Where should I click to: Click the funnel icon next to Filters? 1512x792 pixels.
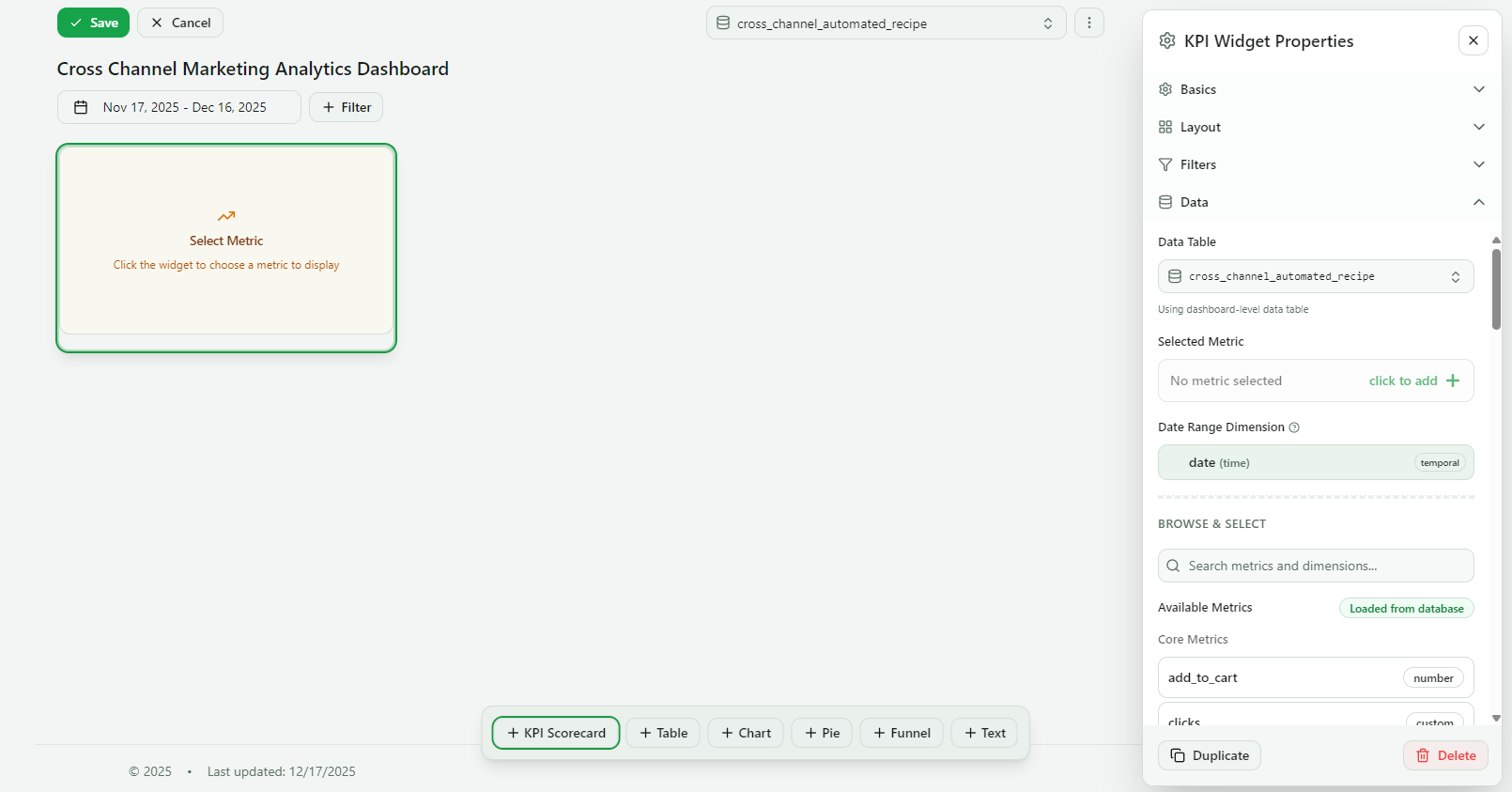(1165, 164)
